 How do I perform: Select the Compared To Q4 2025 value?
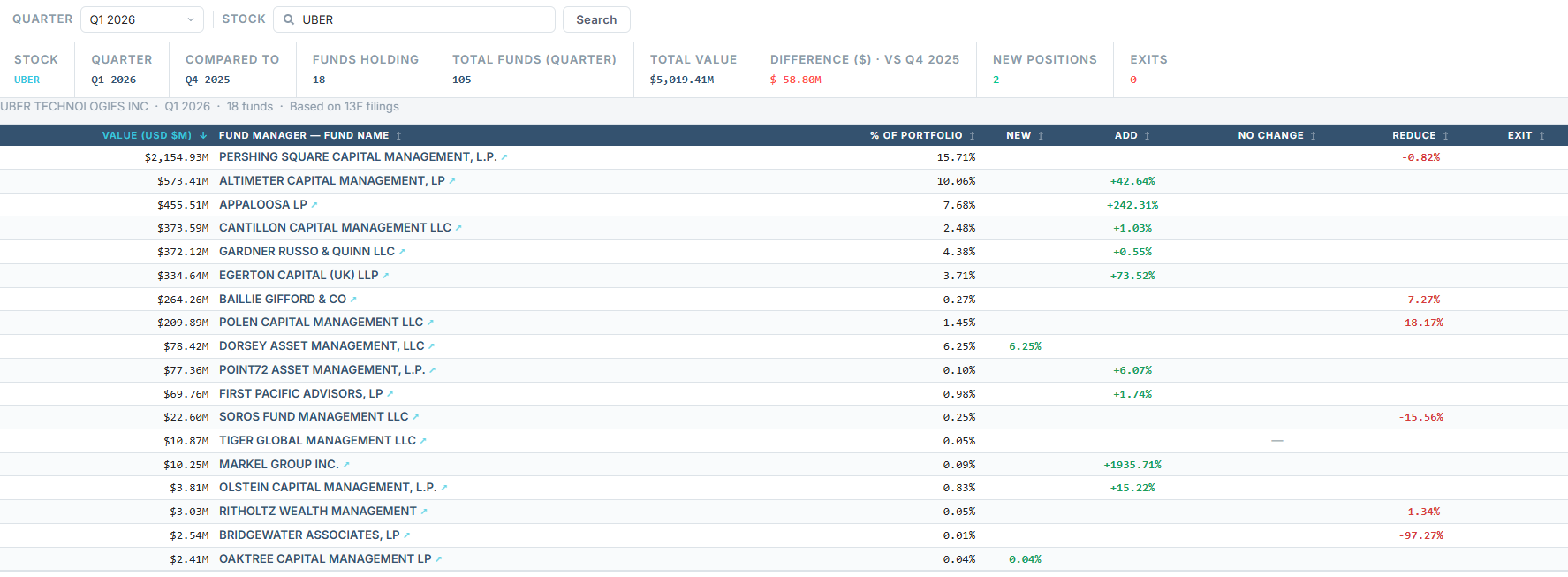(x=208, y=80)
